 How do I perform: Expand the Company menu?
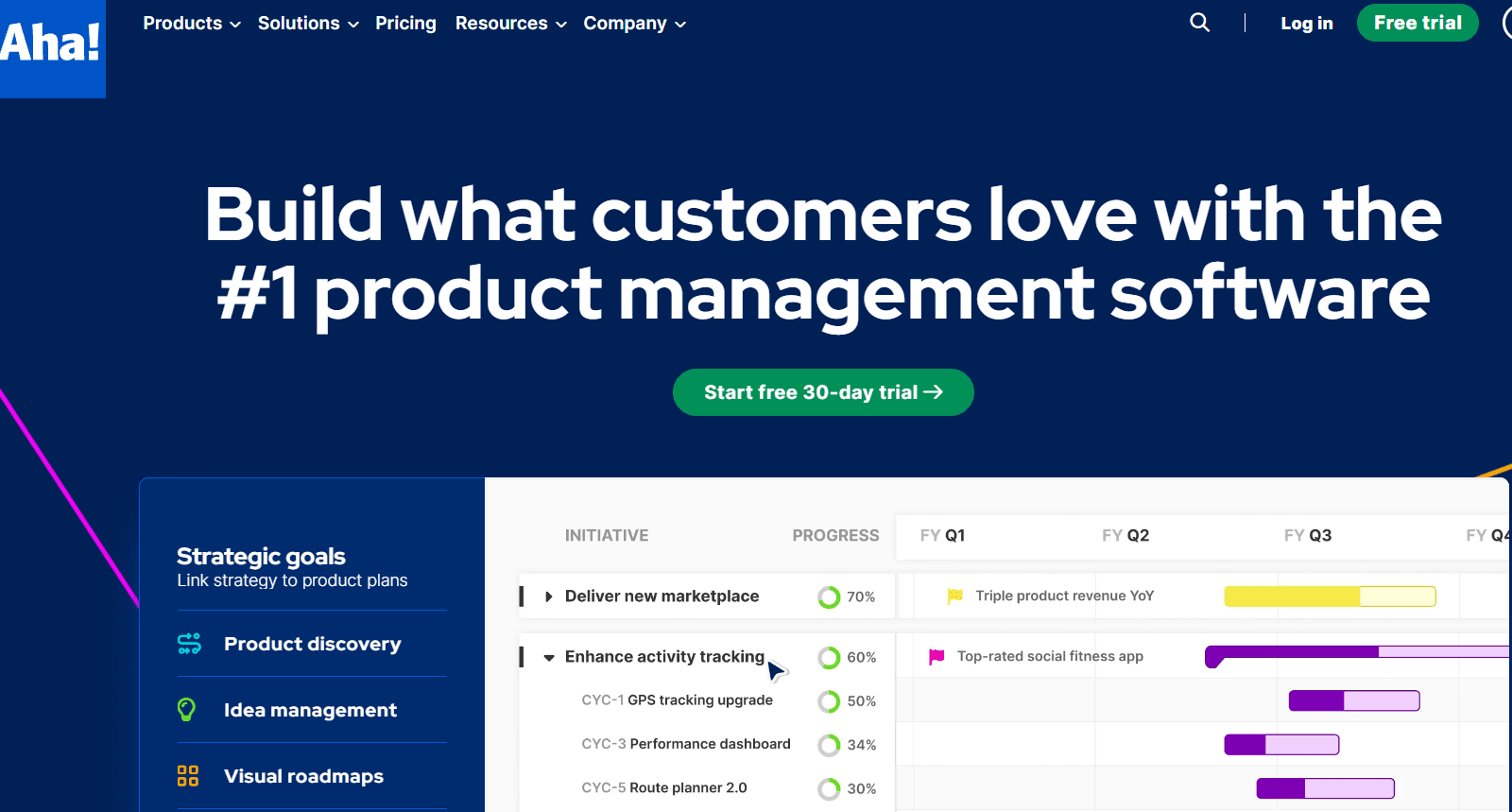(635, 23)
